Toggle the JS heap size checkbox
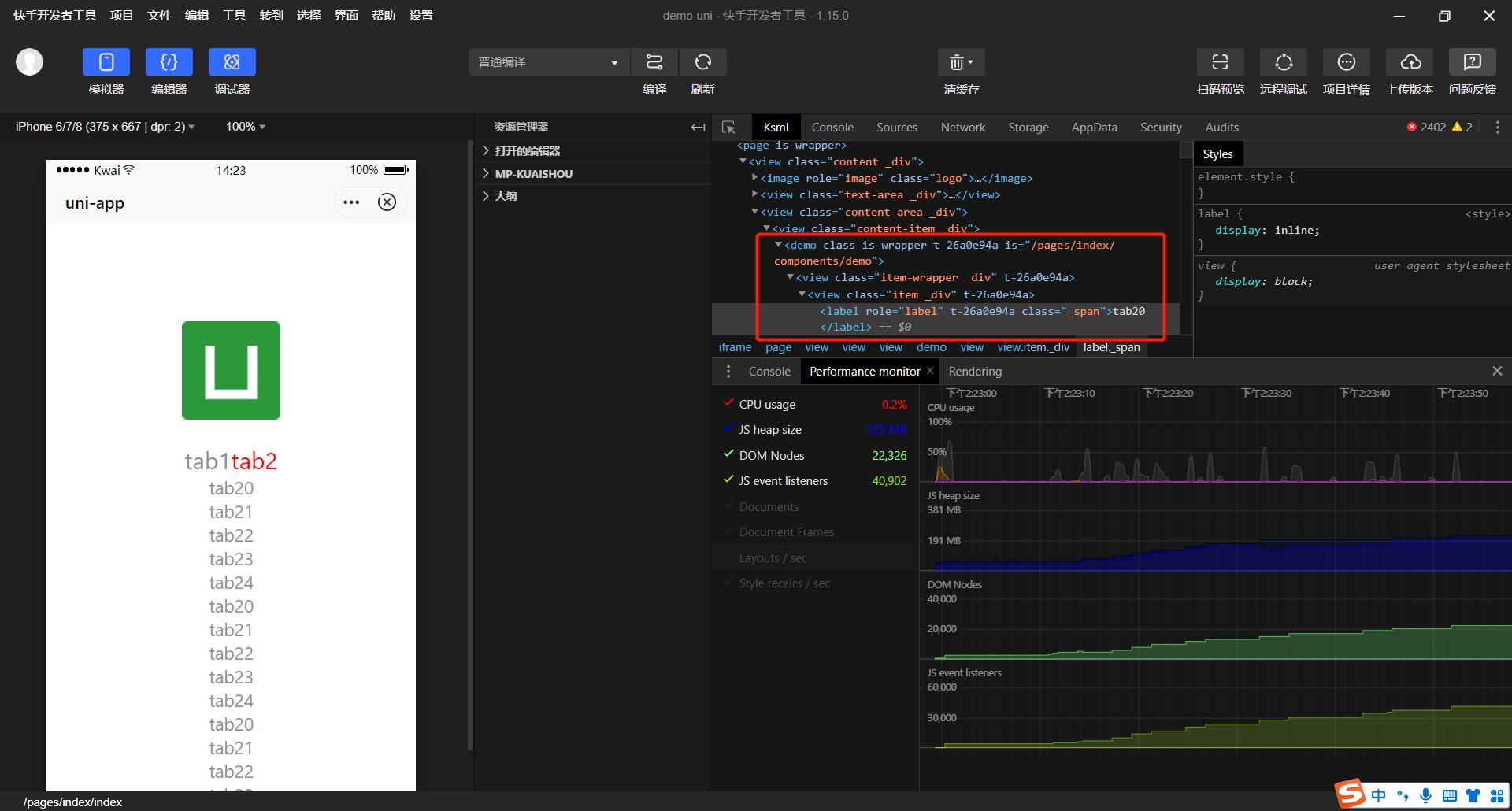Image resolution: width=1512 pixels, height=811 pixels. [728, 429]
